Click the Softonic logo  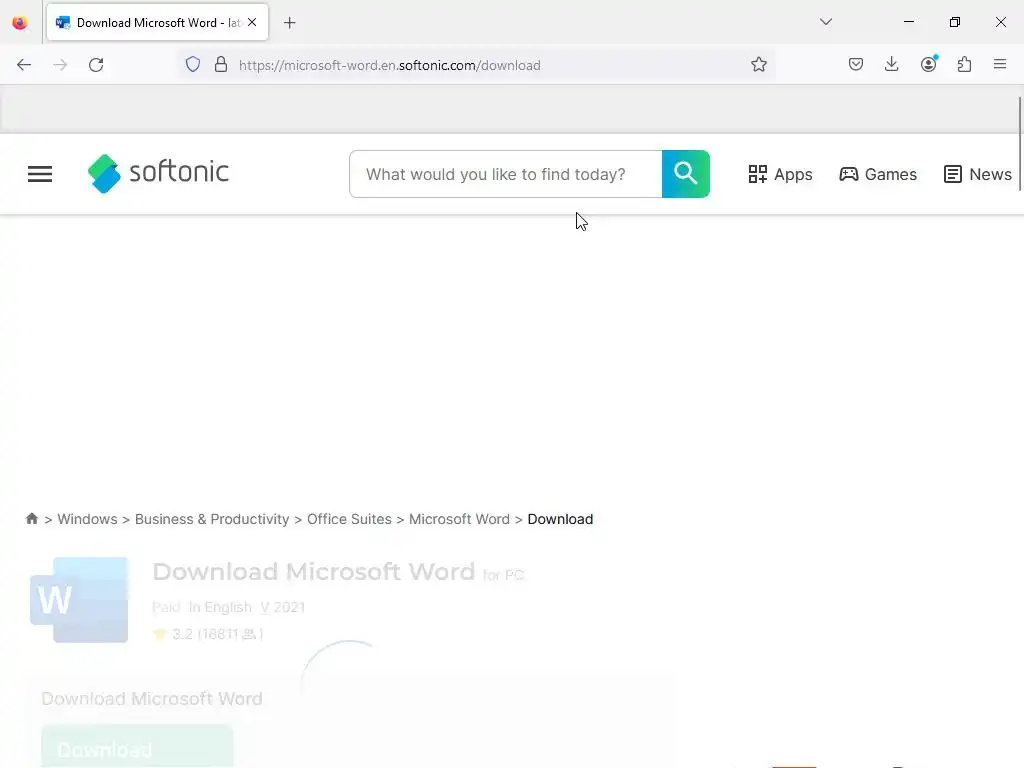(158, 173)
